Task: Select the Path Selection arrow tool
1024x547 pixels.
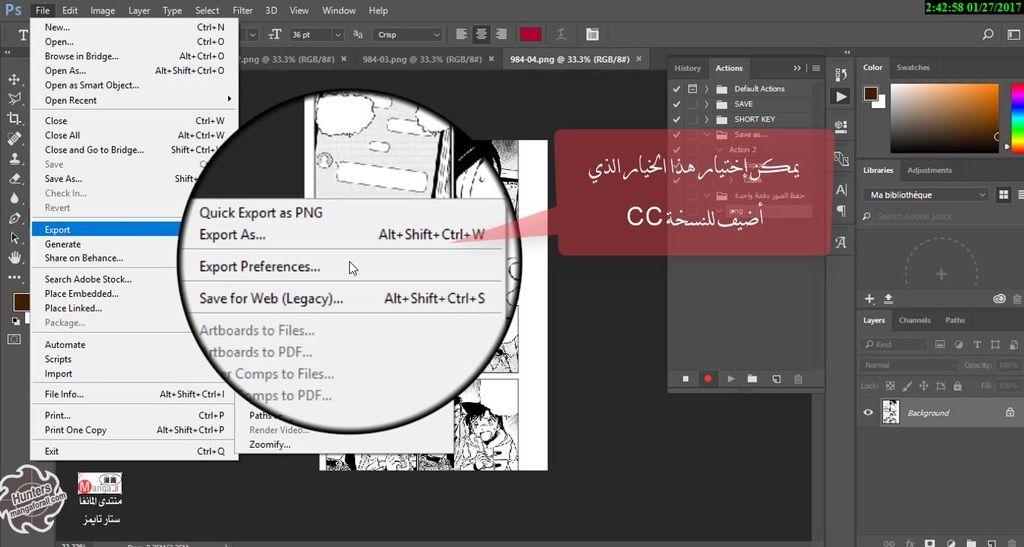Action: click(14, 238)
